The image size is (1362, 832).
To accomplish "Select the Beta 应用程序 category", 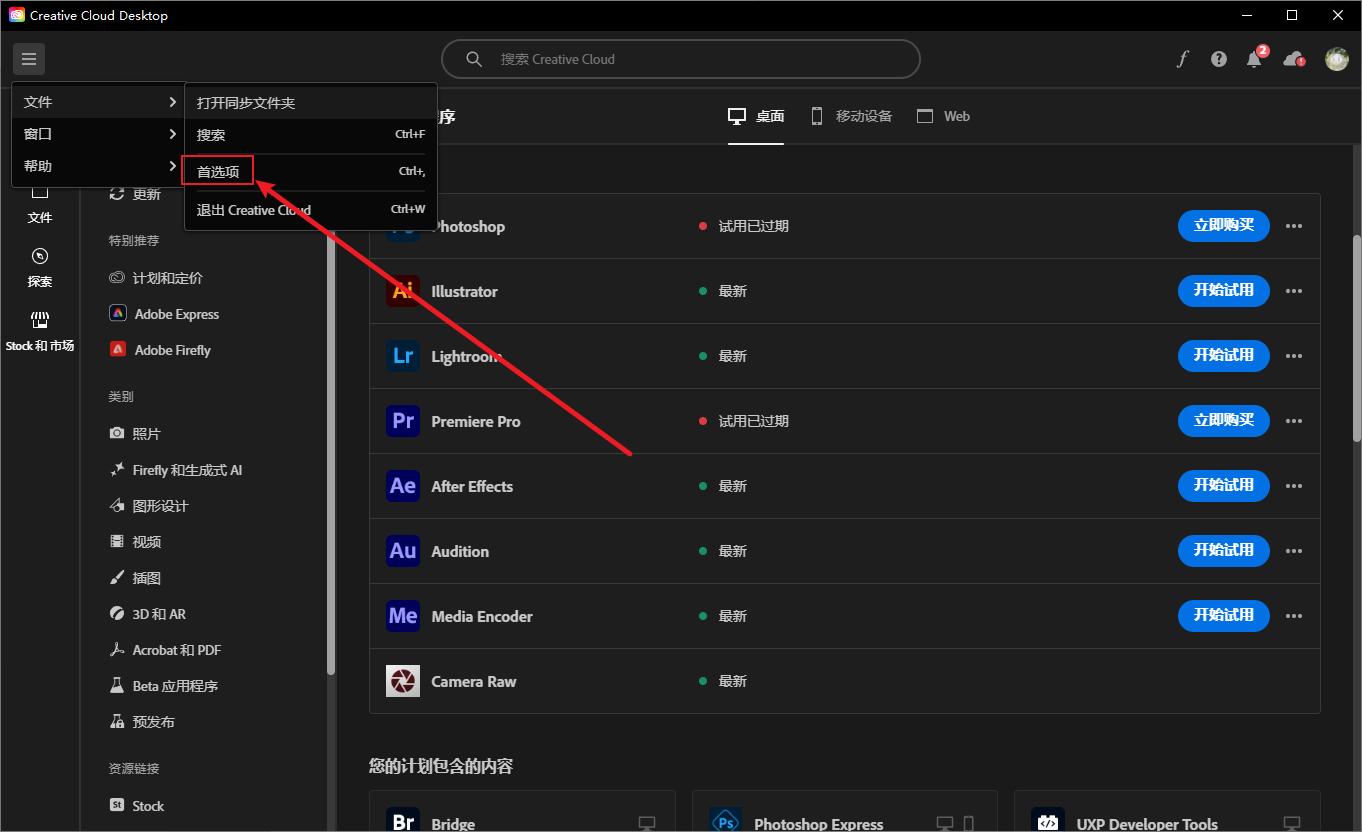I will tap(163, 686).
